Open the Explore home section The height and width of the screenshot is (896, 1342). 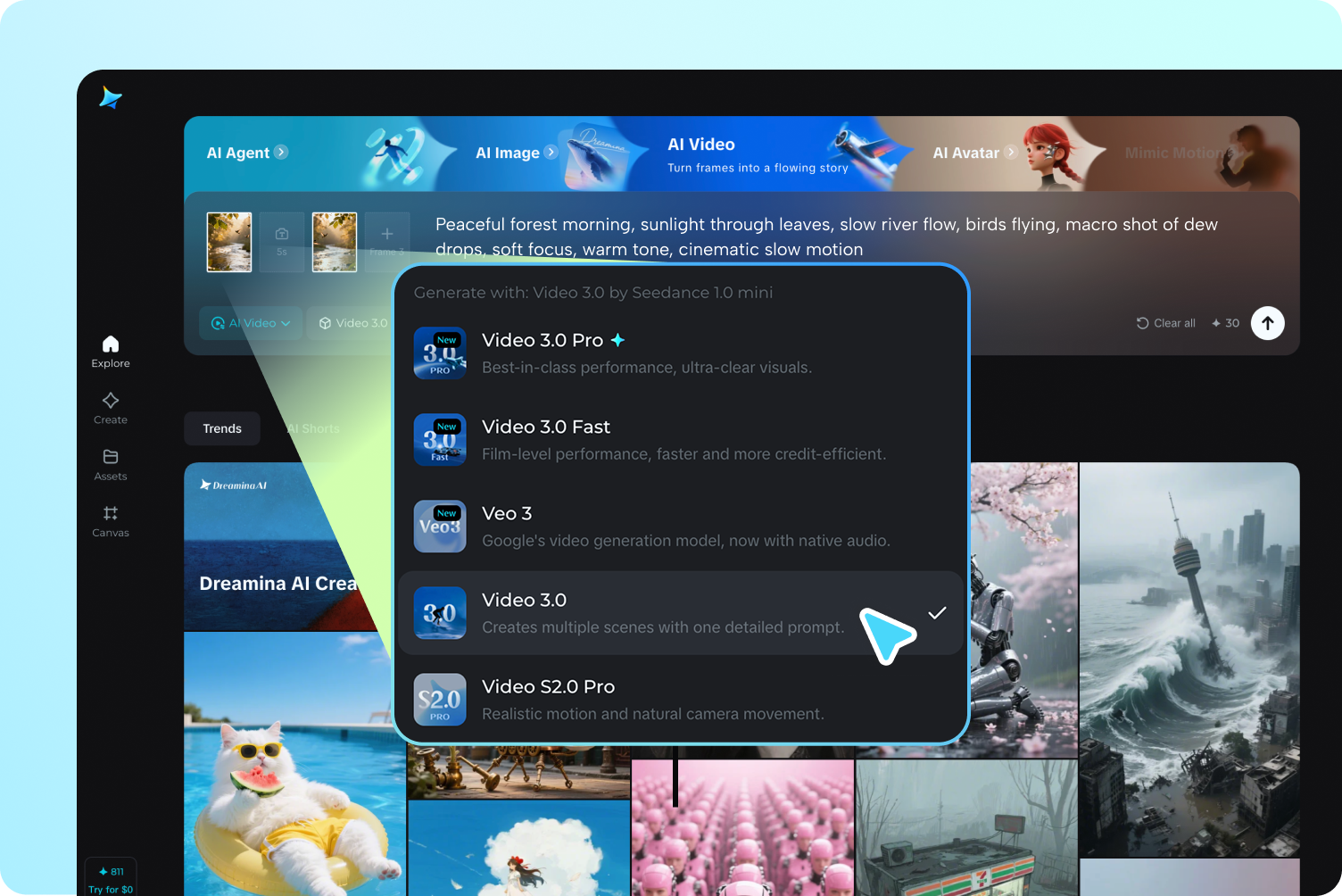pyautogui.click(x=111, y=352)
